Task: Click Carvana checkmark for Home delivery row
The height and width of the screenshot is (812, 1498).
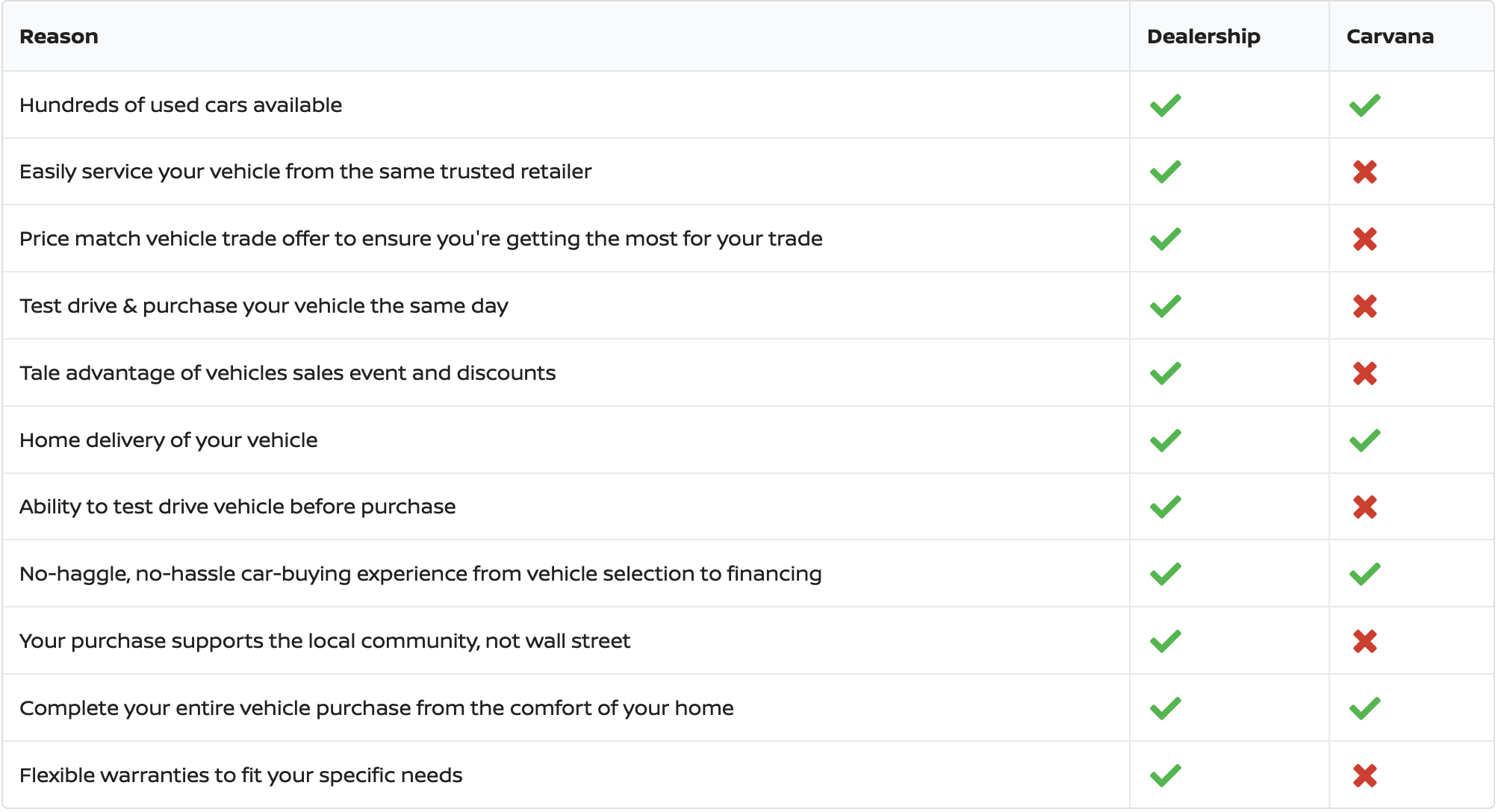Action: [x=1364, y=440]
